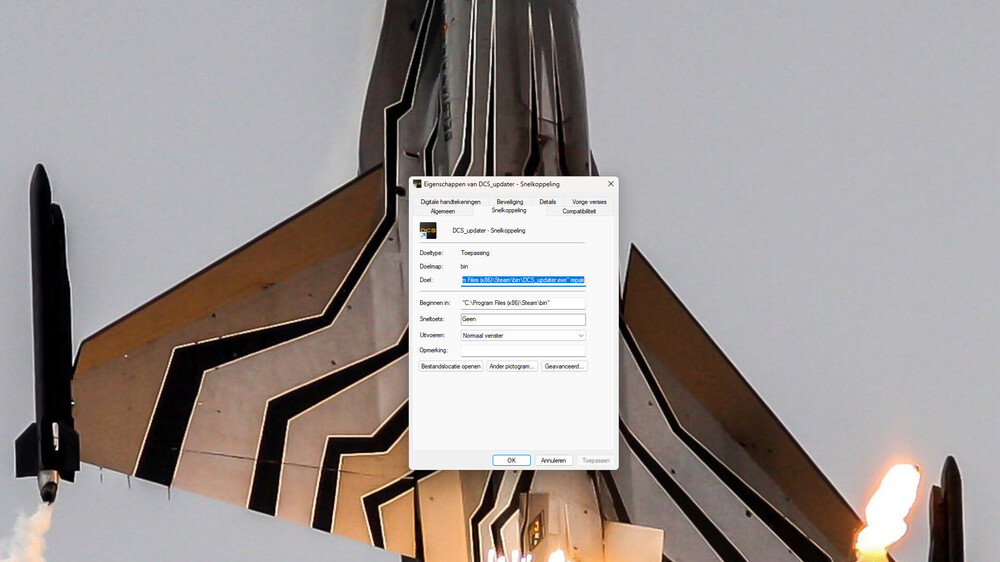Image resolution: width=1000 pixels, height=562 pixels.
Task: Click the Annuleren button
Action: coord(553,460)
